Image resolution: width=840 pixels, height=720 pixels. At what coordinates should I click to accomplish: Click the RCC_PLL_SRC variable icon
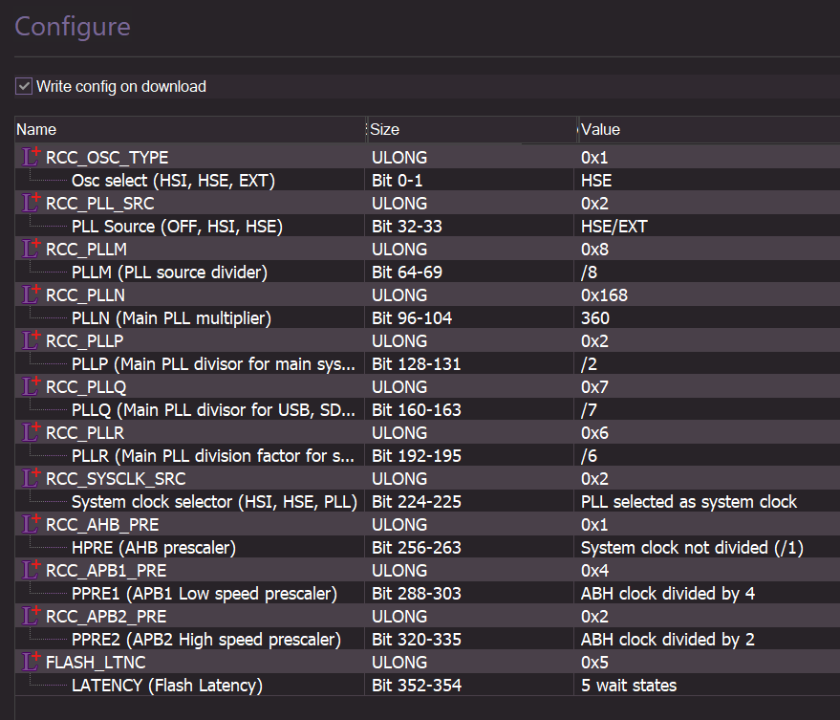pyautogui.click(x=32, y=203)
